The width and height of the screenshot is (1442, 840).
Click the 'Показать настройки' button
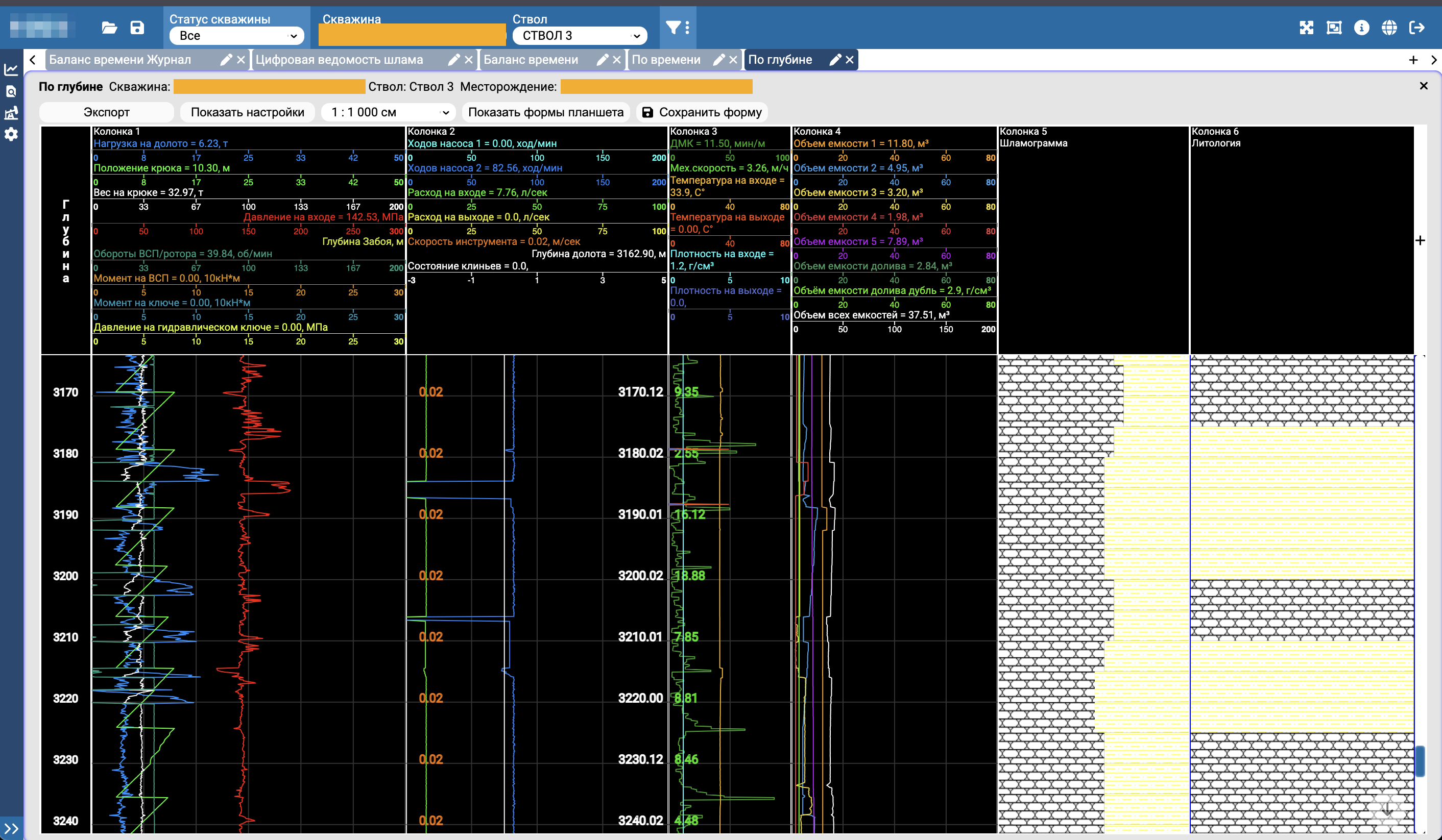[x=247, y=112]
